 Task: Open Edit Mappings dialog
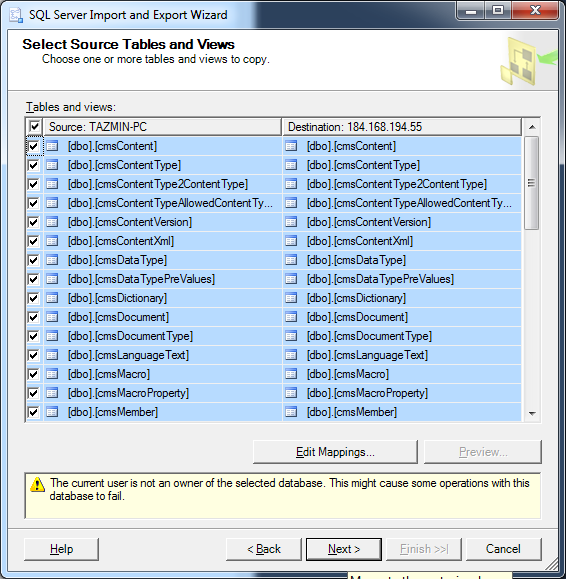tap(335, 452)
